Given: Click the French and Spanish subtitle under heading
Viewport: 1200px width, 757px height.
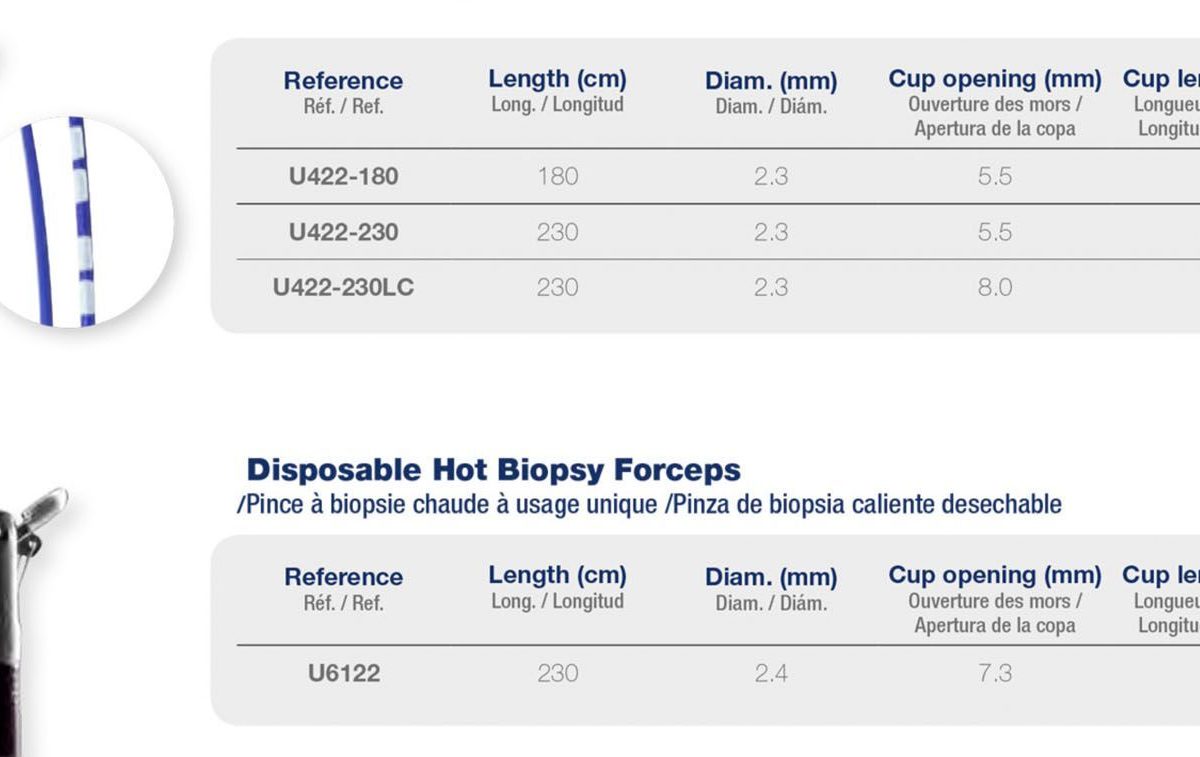Looking at the screenshot, I should [x=649, y=504].
